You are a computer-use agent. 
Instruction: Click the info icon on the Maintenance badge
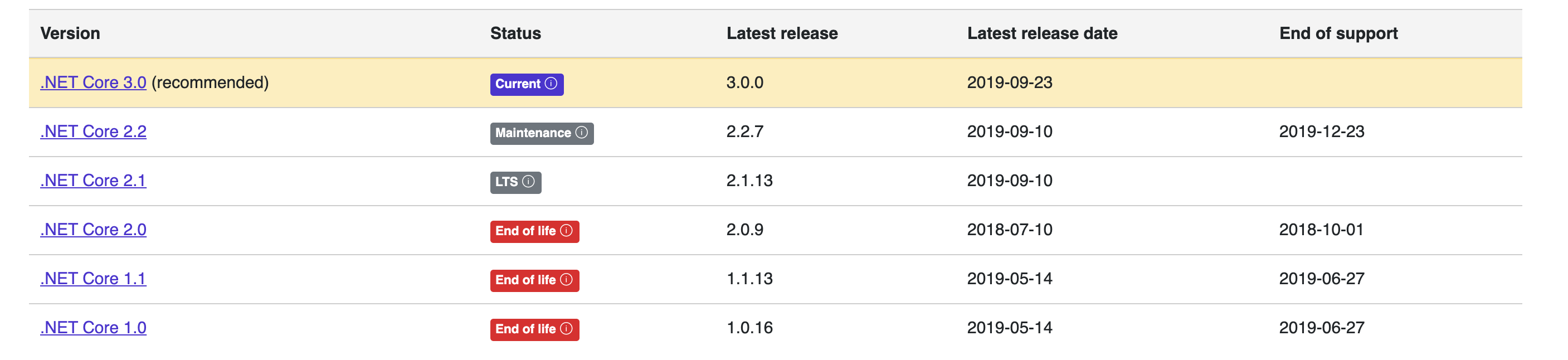tap(582, 133)
